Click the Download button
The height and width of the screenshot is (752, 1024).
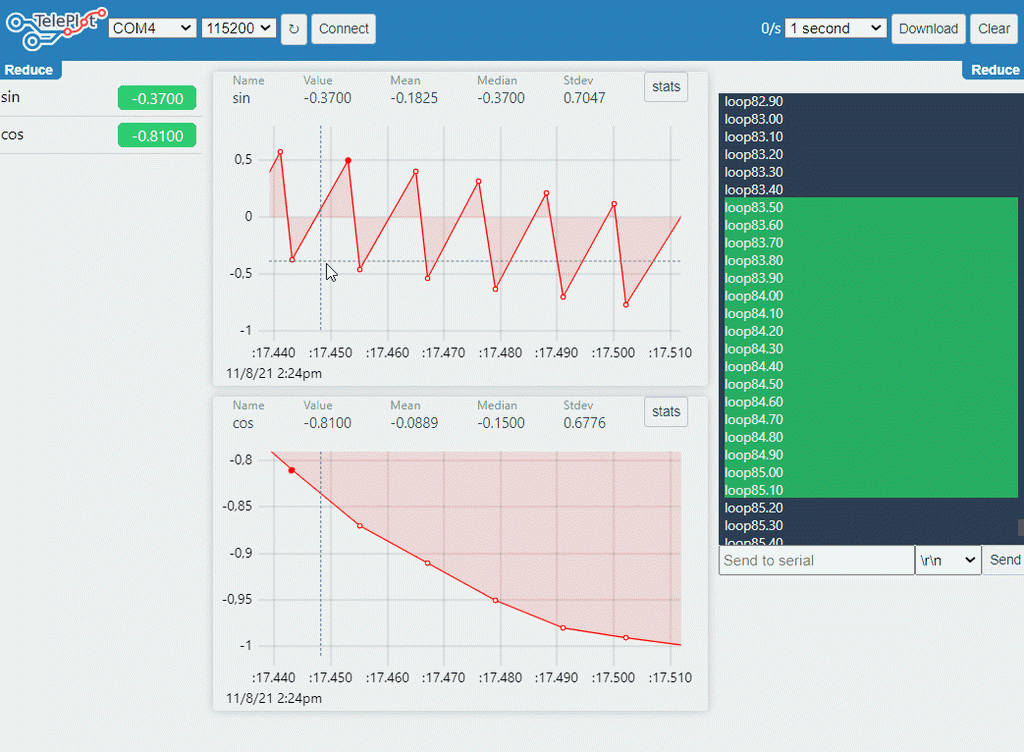(928, 29)
